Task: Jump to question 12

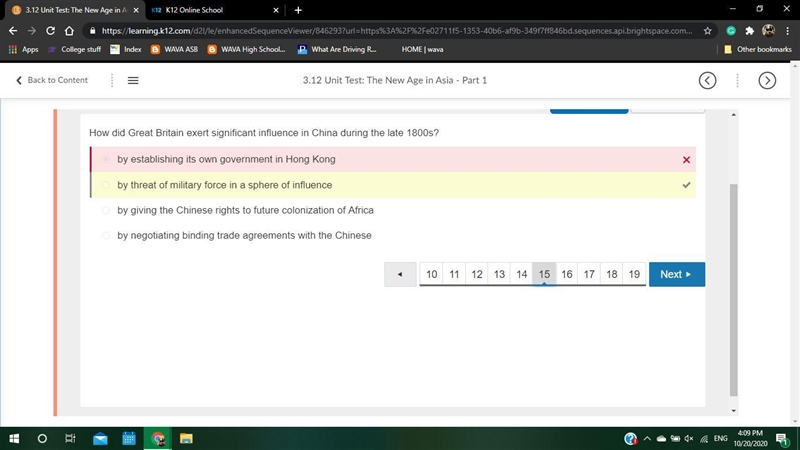Action: [x=477, y=274]
